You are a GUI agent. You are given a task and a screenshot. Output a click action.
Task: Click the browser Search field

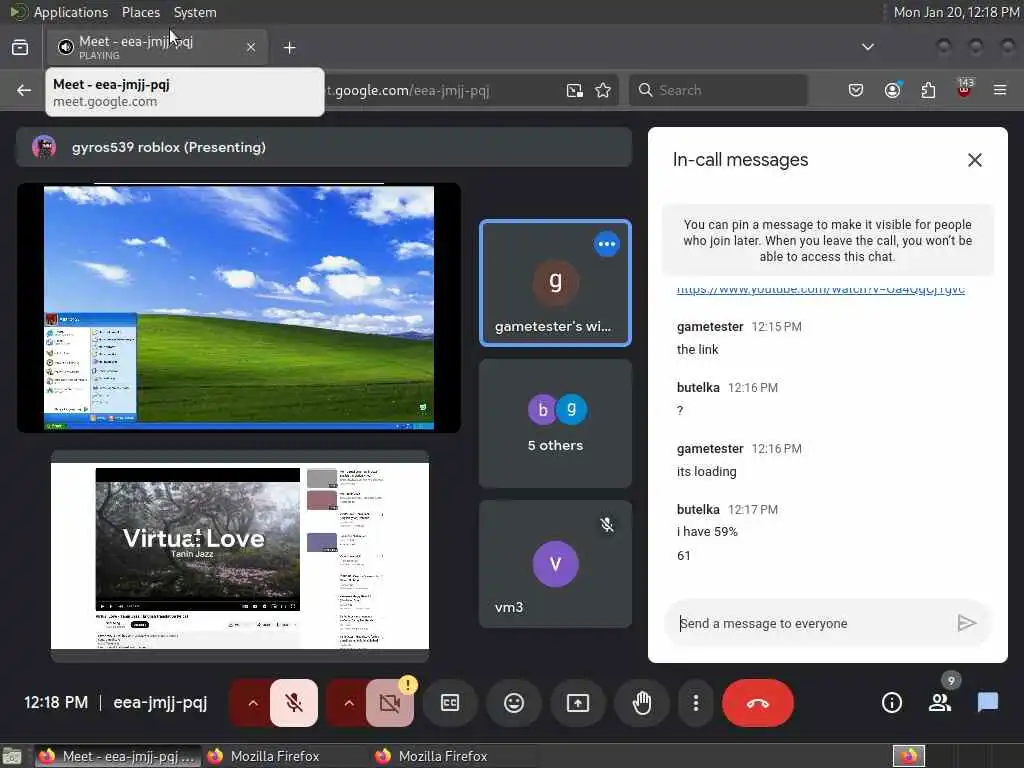point(718,90)
